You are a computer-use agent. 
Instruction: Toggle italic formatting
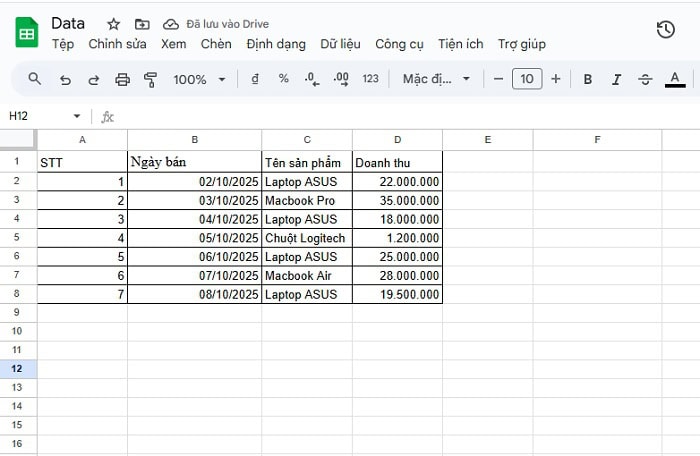point(616,79)
